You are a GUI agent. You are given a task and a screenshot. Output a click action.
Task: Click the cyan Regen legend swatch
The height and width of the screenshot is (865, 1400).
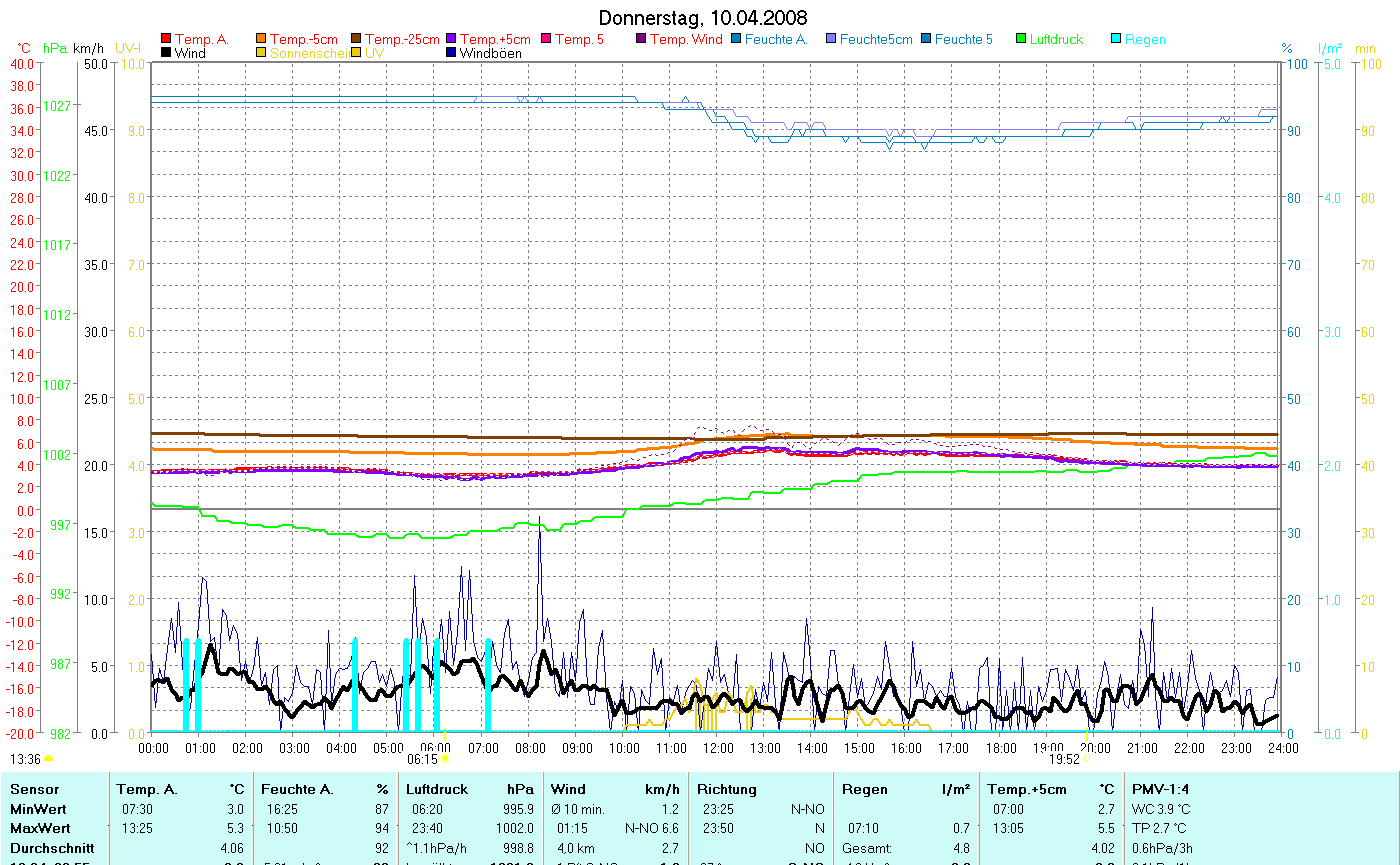(x=1116, y=39)
